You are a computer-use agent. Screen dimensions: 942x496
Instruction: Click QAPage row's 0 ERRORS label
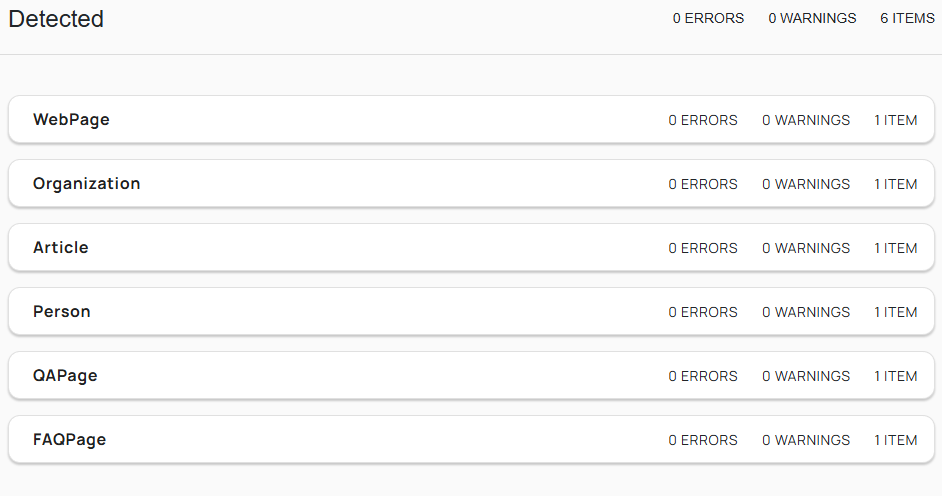coord(703,376)
